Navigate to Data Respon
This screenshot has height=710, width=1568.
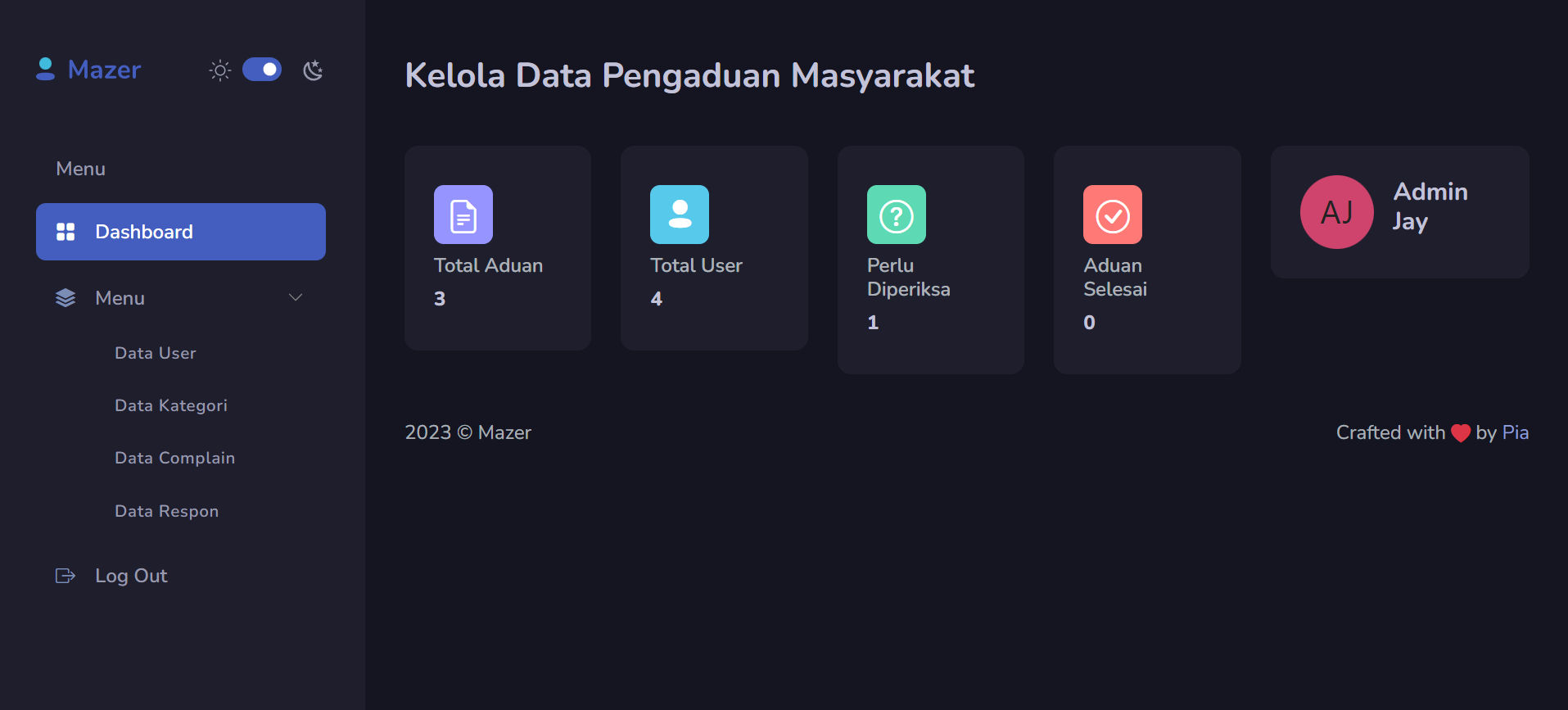[166, 511]
